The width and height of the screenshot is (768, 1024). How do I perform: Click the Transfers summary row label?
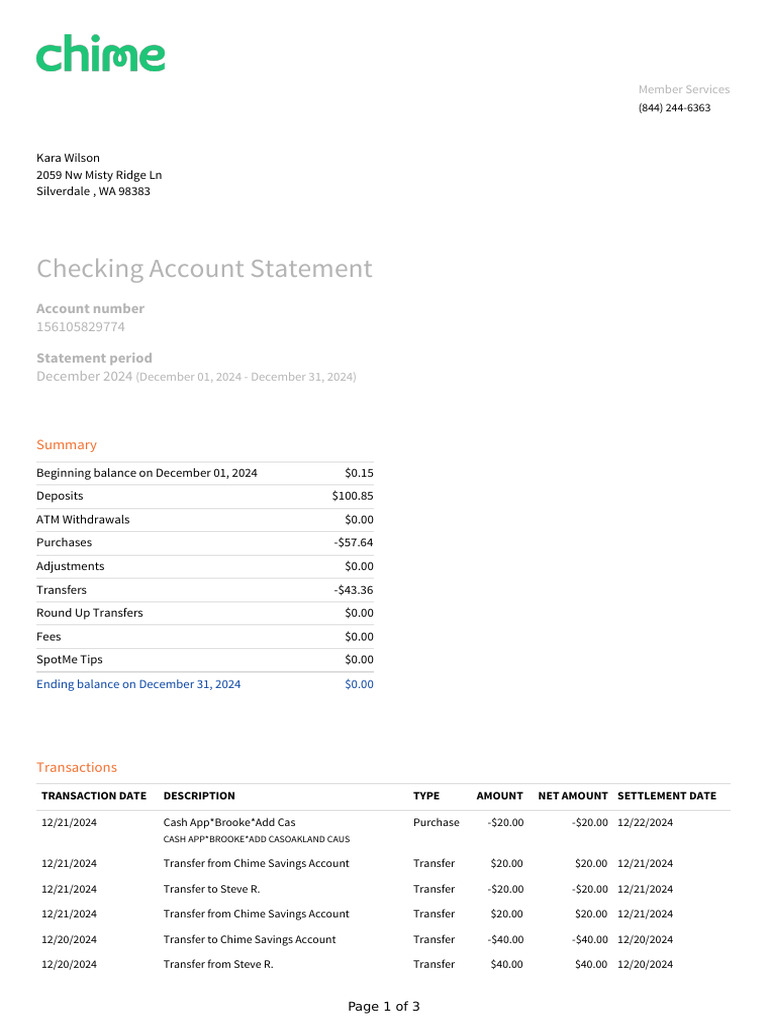61,590
